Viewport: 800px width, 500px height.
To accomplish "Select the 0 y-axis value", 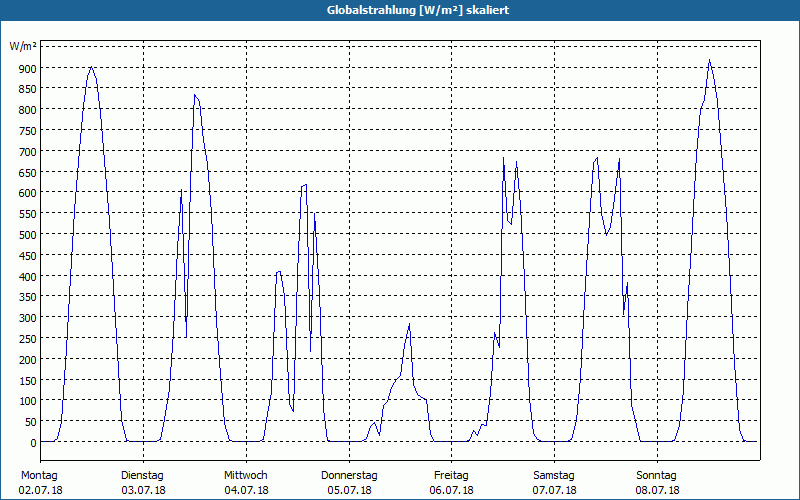I will coord(34,443).
